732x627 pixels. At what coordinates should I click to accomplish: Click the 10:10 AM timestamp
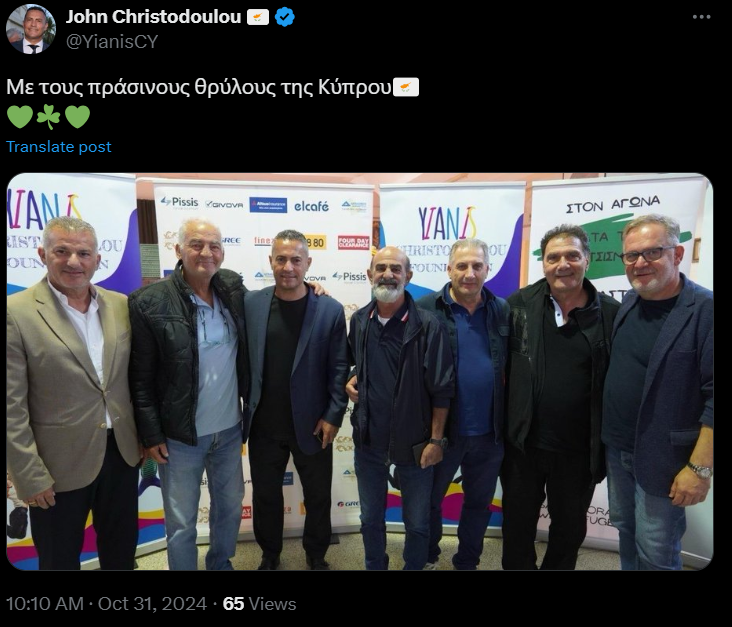click(44, 604)
